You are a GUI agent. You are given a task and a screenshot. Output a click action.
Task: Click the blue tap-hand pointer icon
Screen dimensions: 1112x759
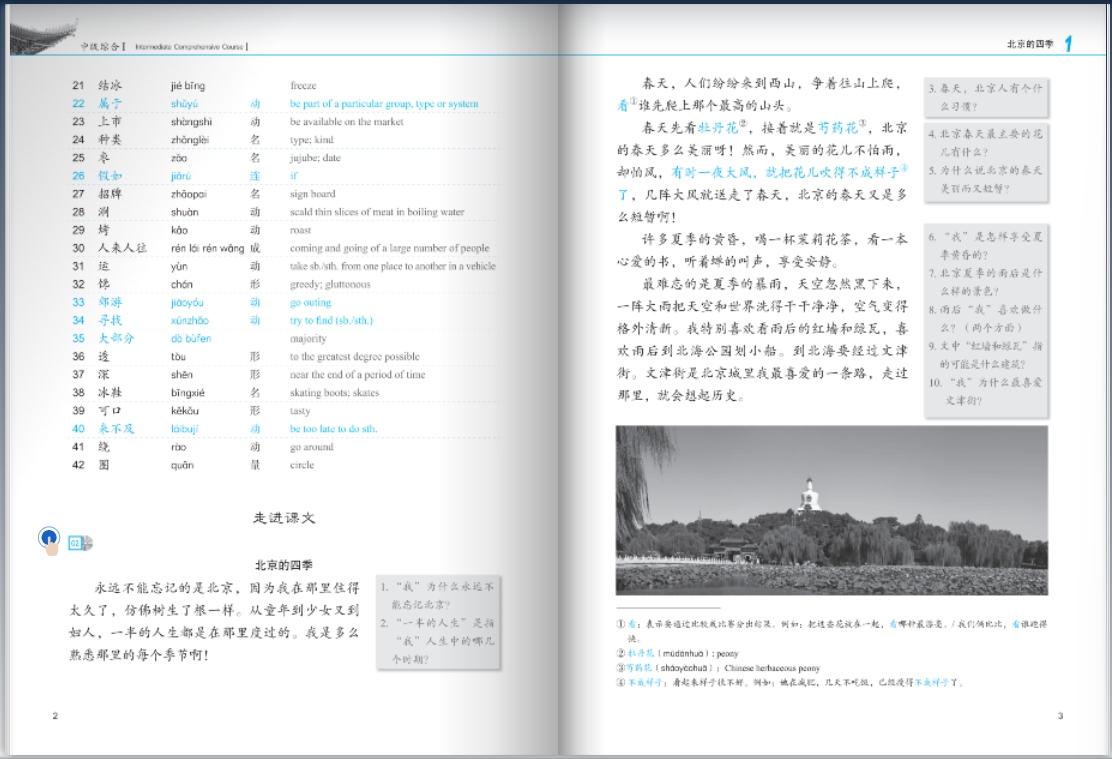click(49, 539)
